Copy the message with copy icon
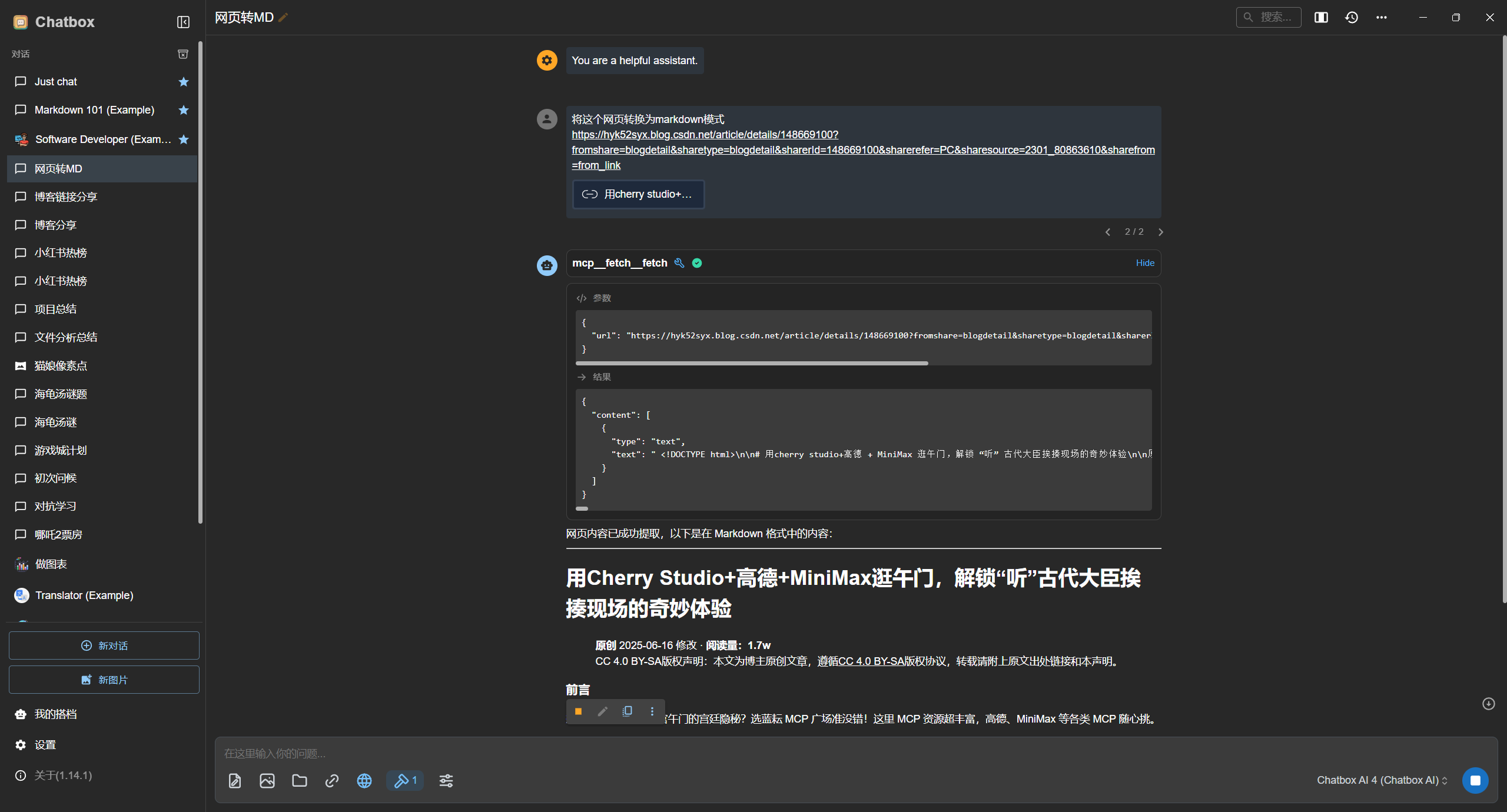1507x812 pixels. 628,711
